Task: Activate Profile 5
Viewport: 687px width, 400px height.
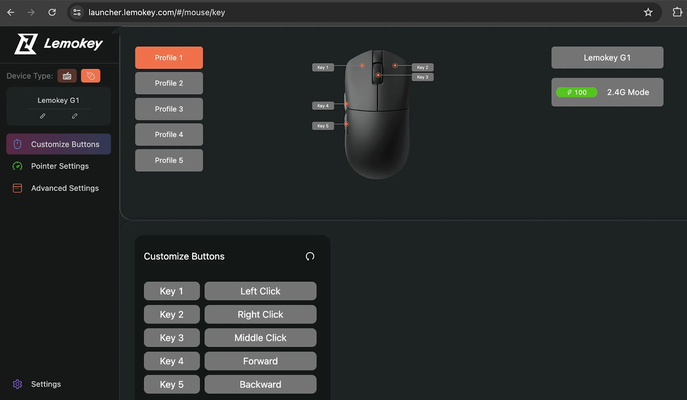Action: pos(169,160)
